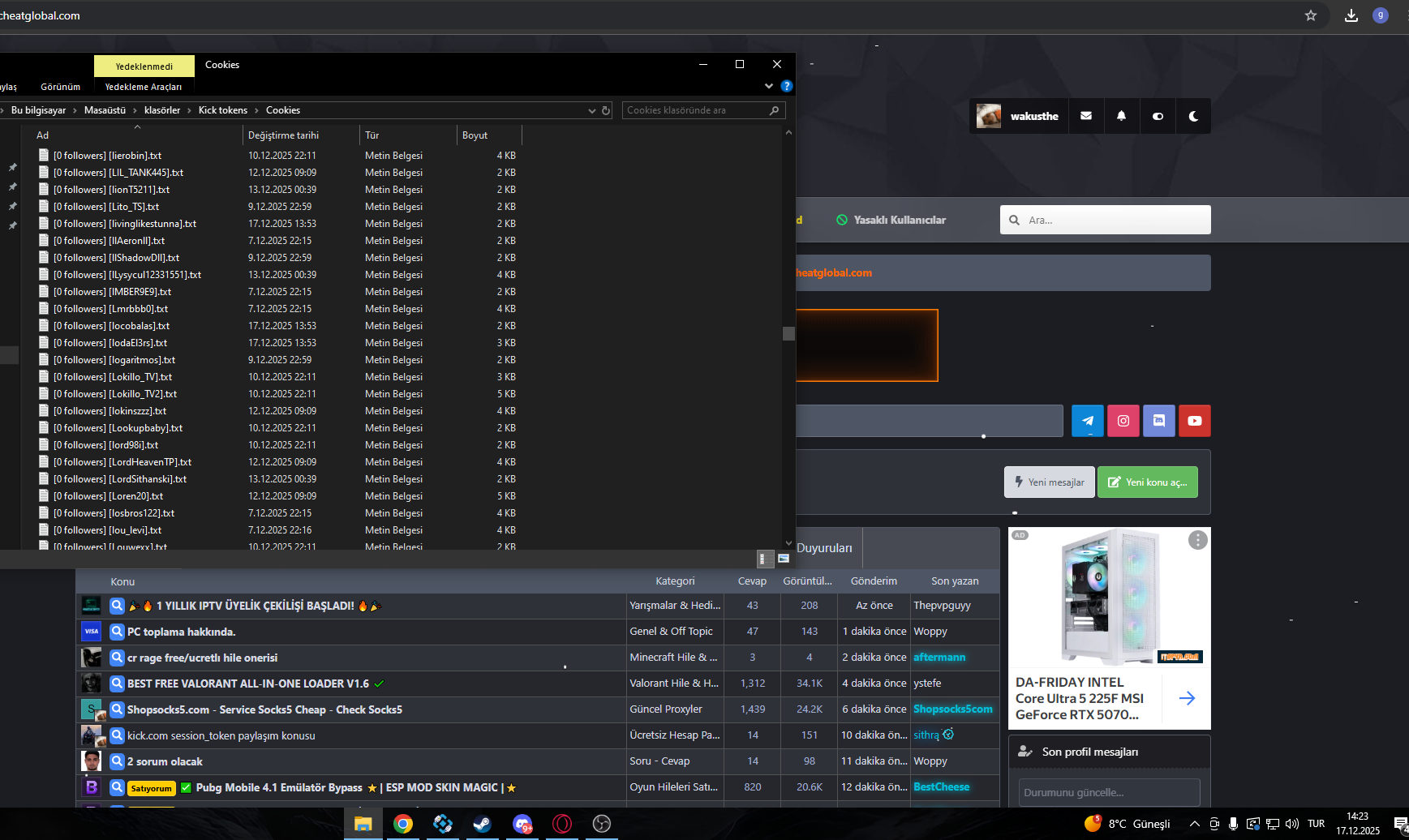Open Opera browser from taskbar

[x=562, y=824]
